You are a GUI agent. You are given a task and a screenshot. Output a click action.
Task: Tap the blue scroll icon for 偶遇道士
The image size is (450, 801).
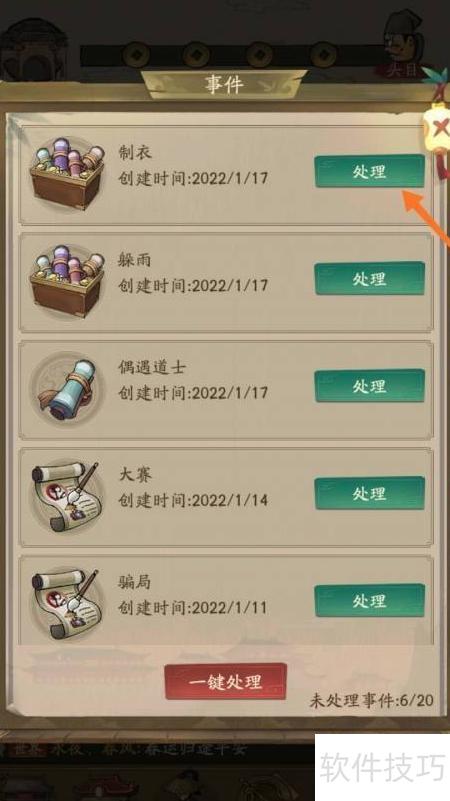click(x=67, y=389)
